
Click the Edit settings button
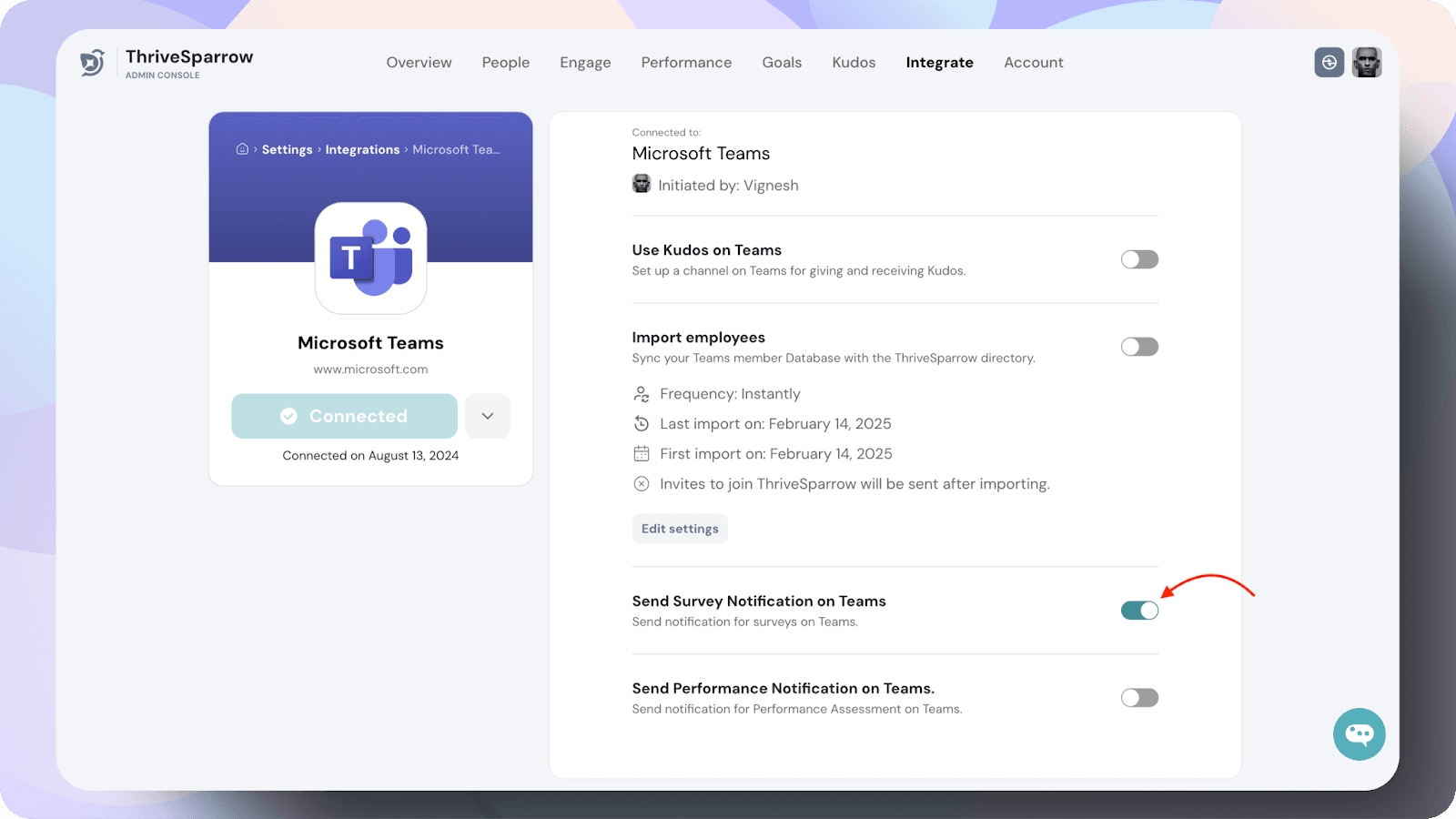[x=680, y=529]
